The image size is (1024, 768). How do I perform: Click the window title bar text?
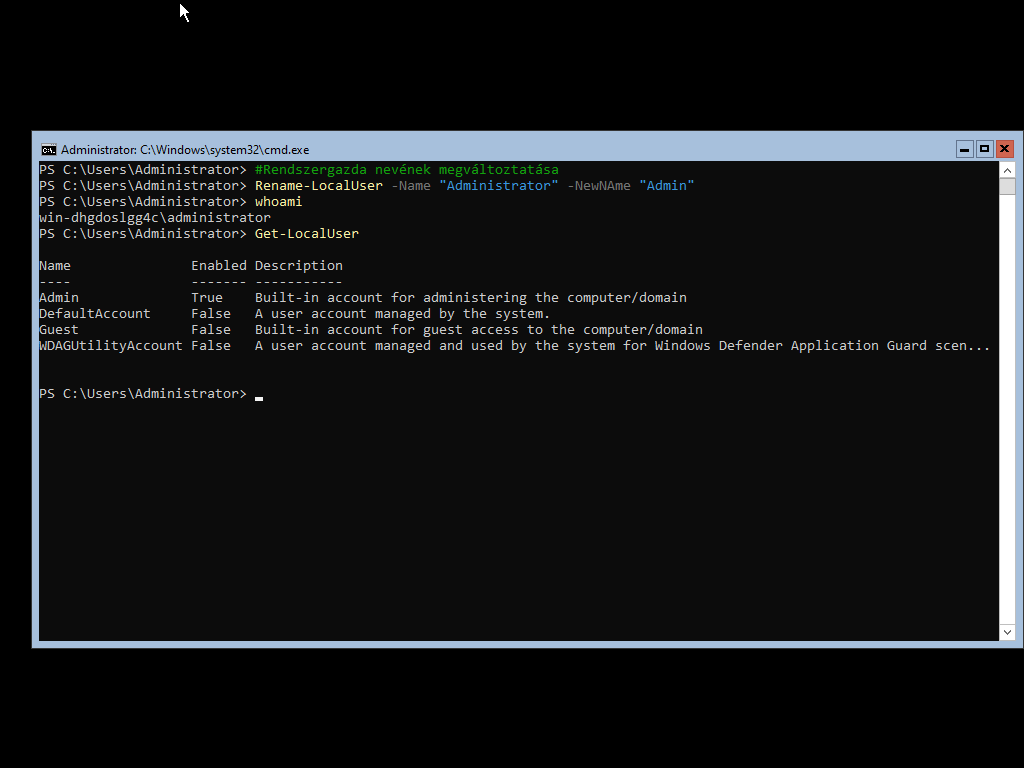(185, 149)
